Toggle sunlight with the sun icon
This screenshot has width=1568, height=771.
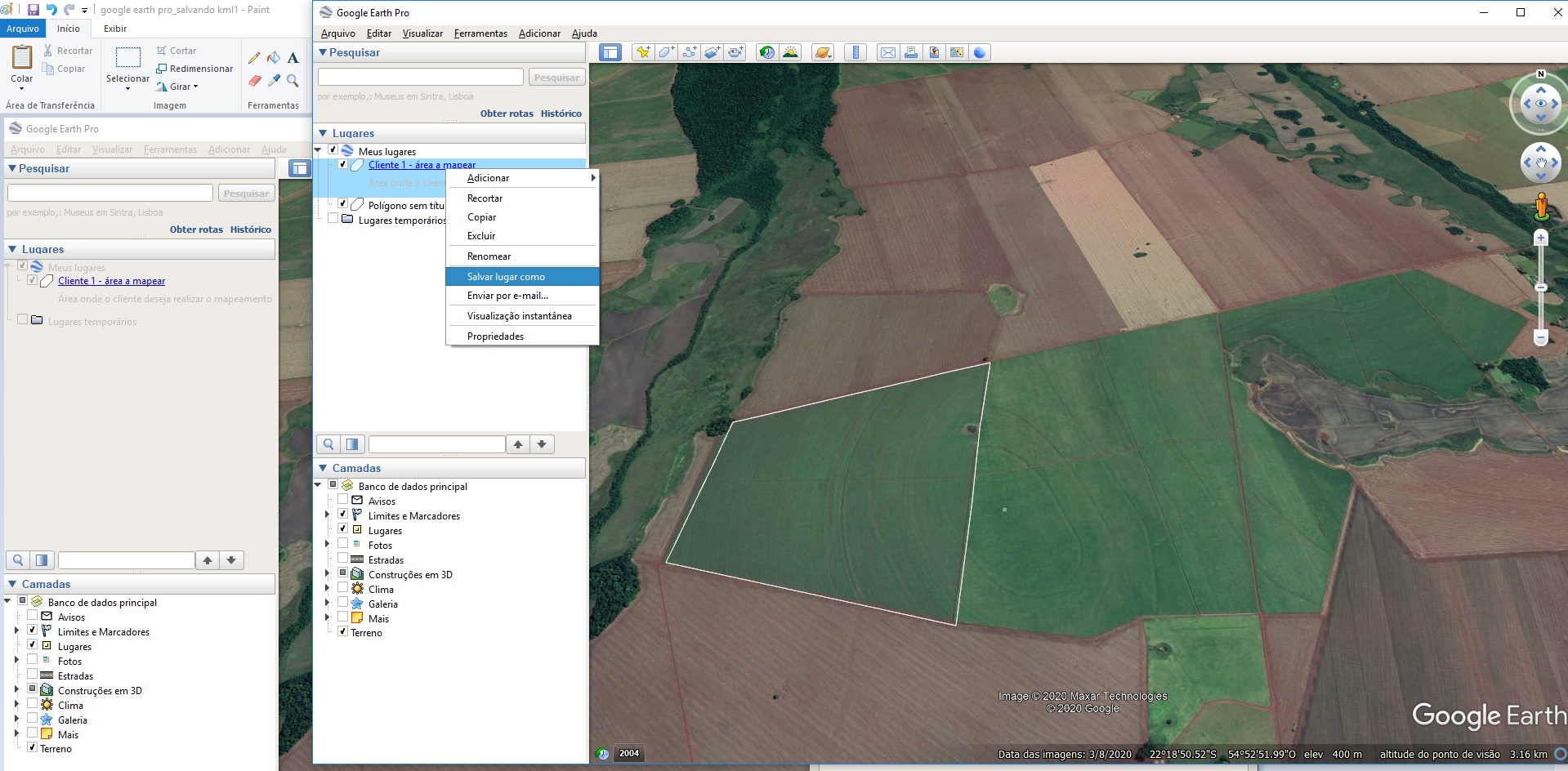(x=790, y=52)
